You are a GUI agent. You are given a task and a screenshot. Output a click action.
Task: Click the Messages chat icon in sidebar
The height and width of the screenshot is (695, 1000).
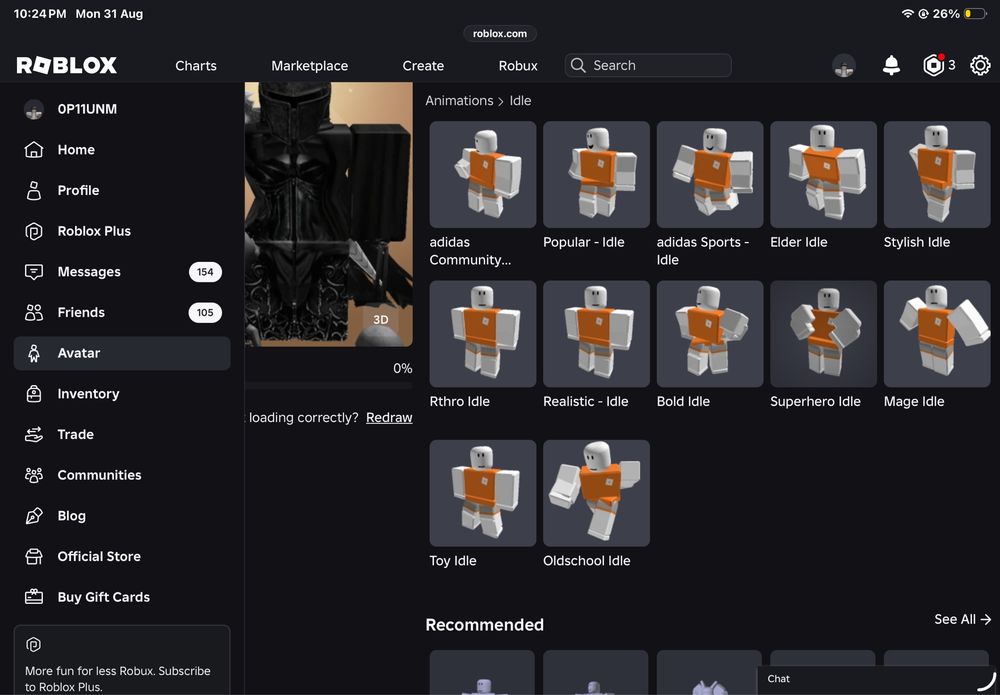pos(34,272)
